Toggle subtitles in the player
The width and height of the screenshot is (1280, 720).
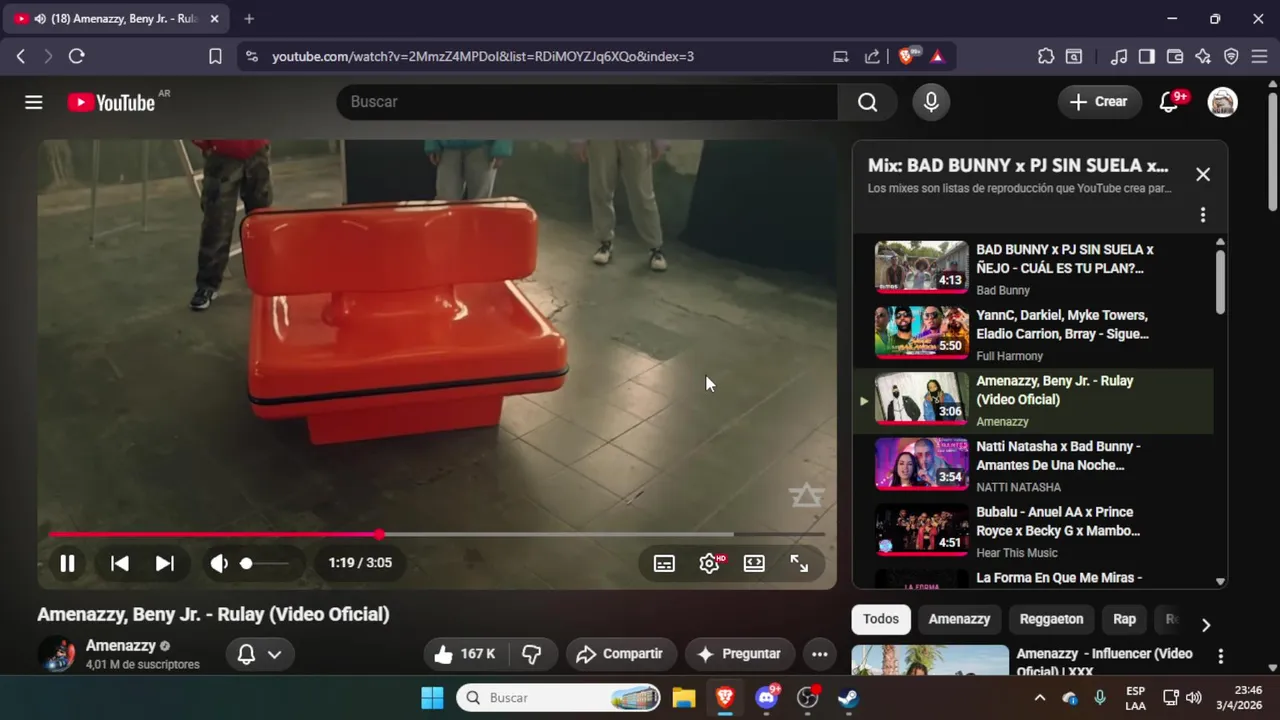click(x=664, y=563)
